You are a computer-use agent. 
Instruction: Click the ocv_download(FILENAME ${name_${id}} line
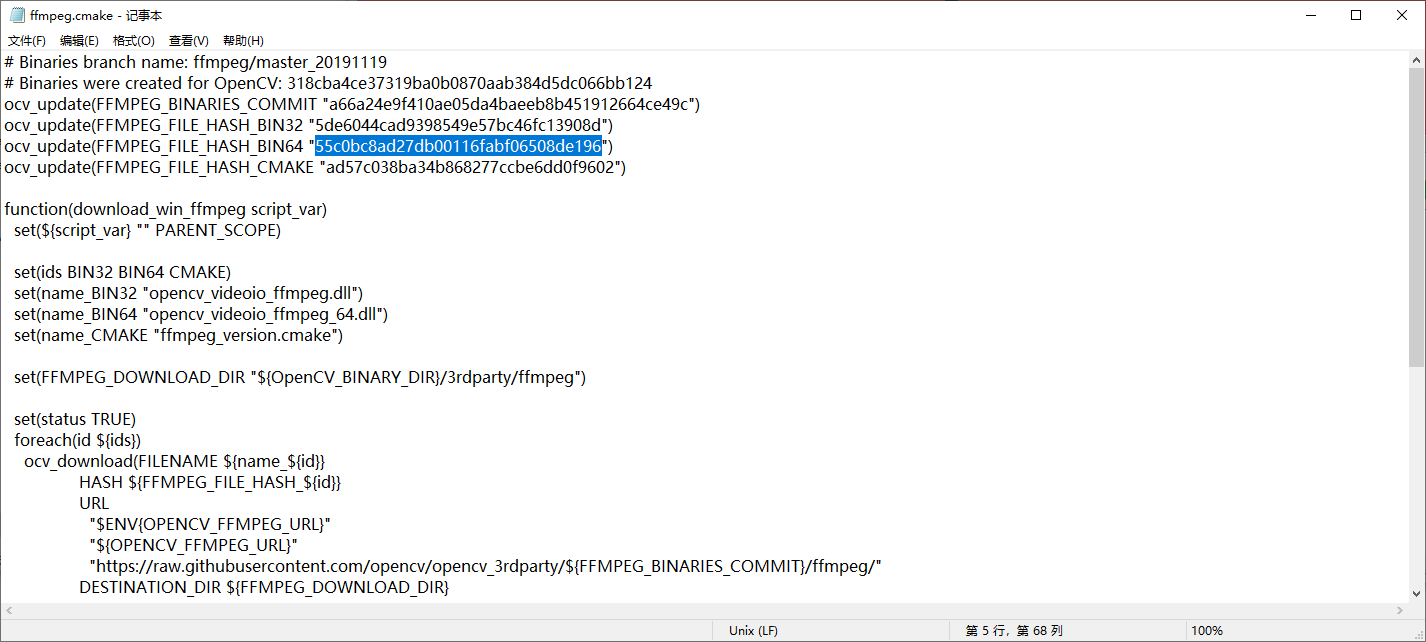[x=175, y=460]
